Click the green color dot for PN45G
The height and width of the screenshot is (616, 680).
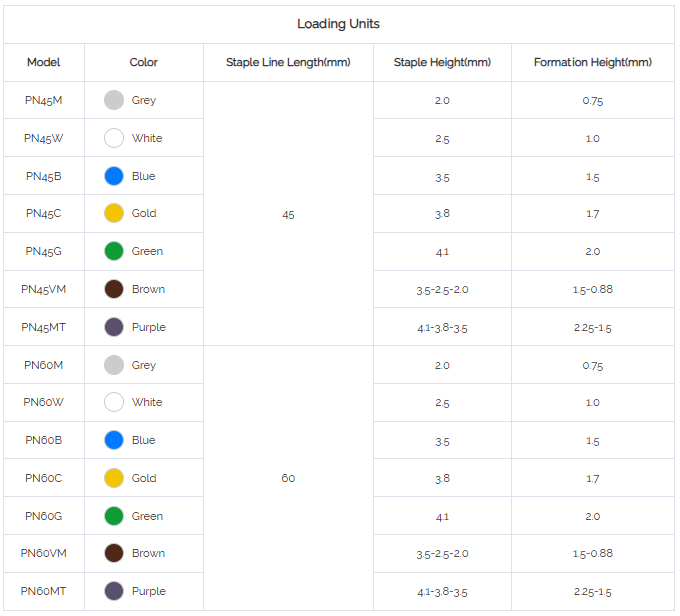[x=114, y=251]
